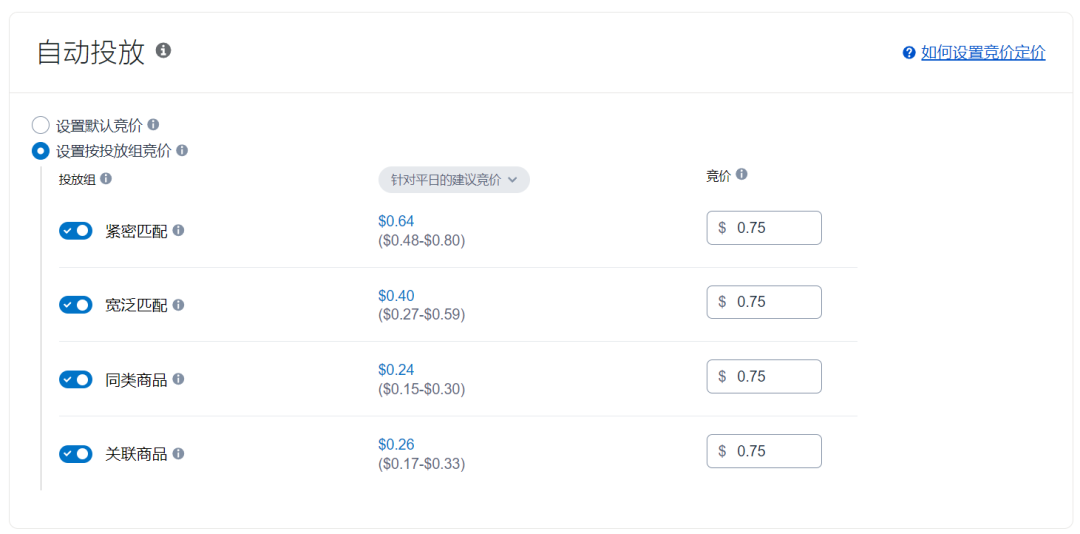This screenshot has width=1080, height=534.
Task: Click info icon beside 同类商品
Action: click(178, 379)
